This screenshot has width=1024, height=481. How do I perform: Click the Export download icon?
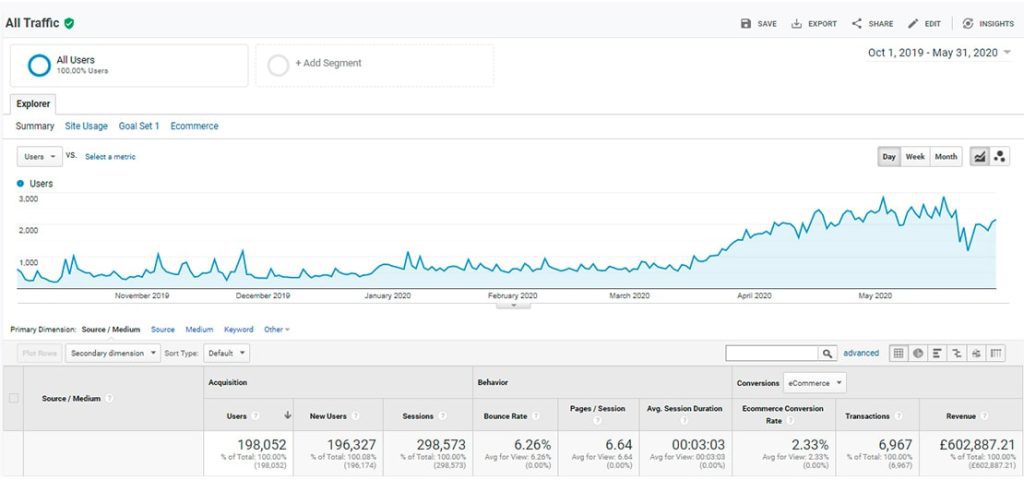(797, 24)
